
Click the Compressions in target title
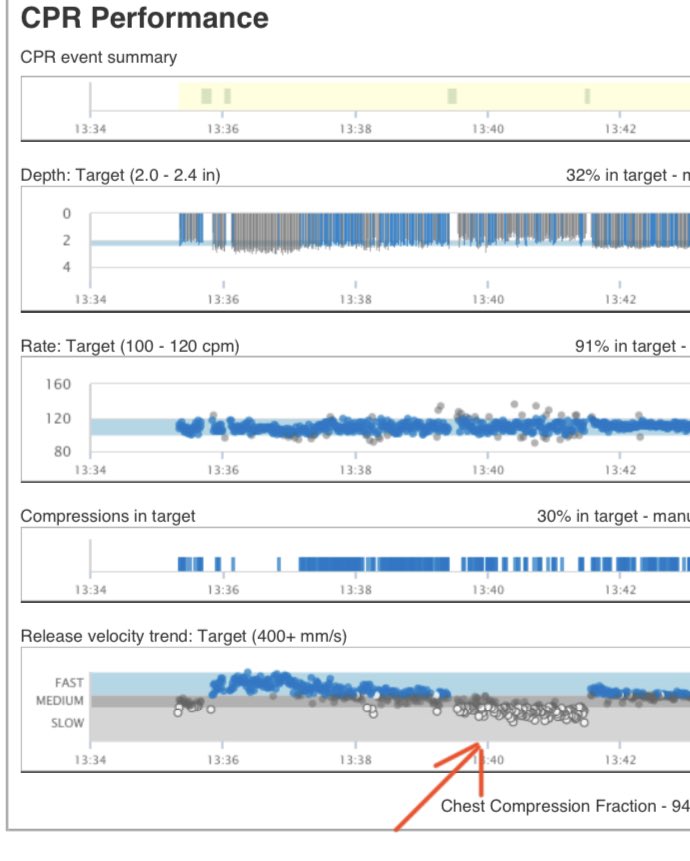point(108,516)
